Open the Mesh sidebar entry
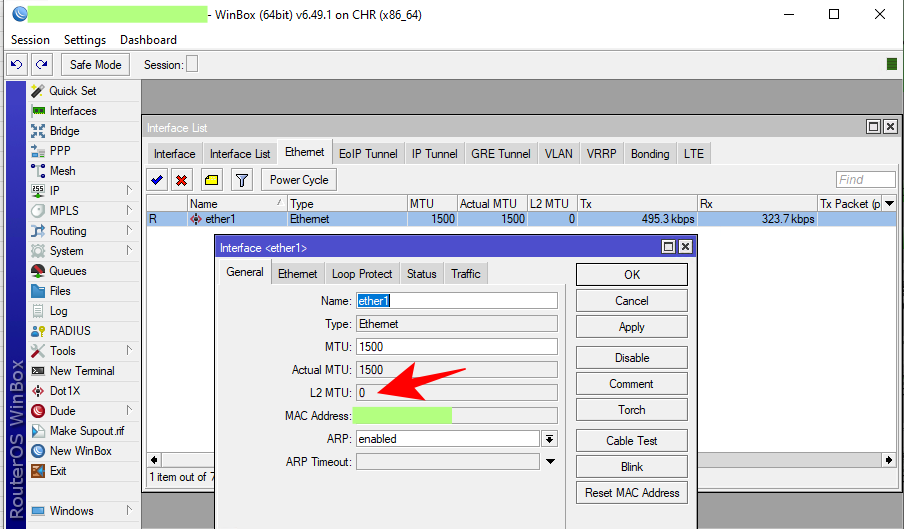This screenshot has width=904, height=529. pyautogui.click(x=62, y=171)
